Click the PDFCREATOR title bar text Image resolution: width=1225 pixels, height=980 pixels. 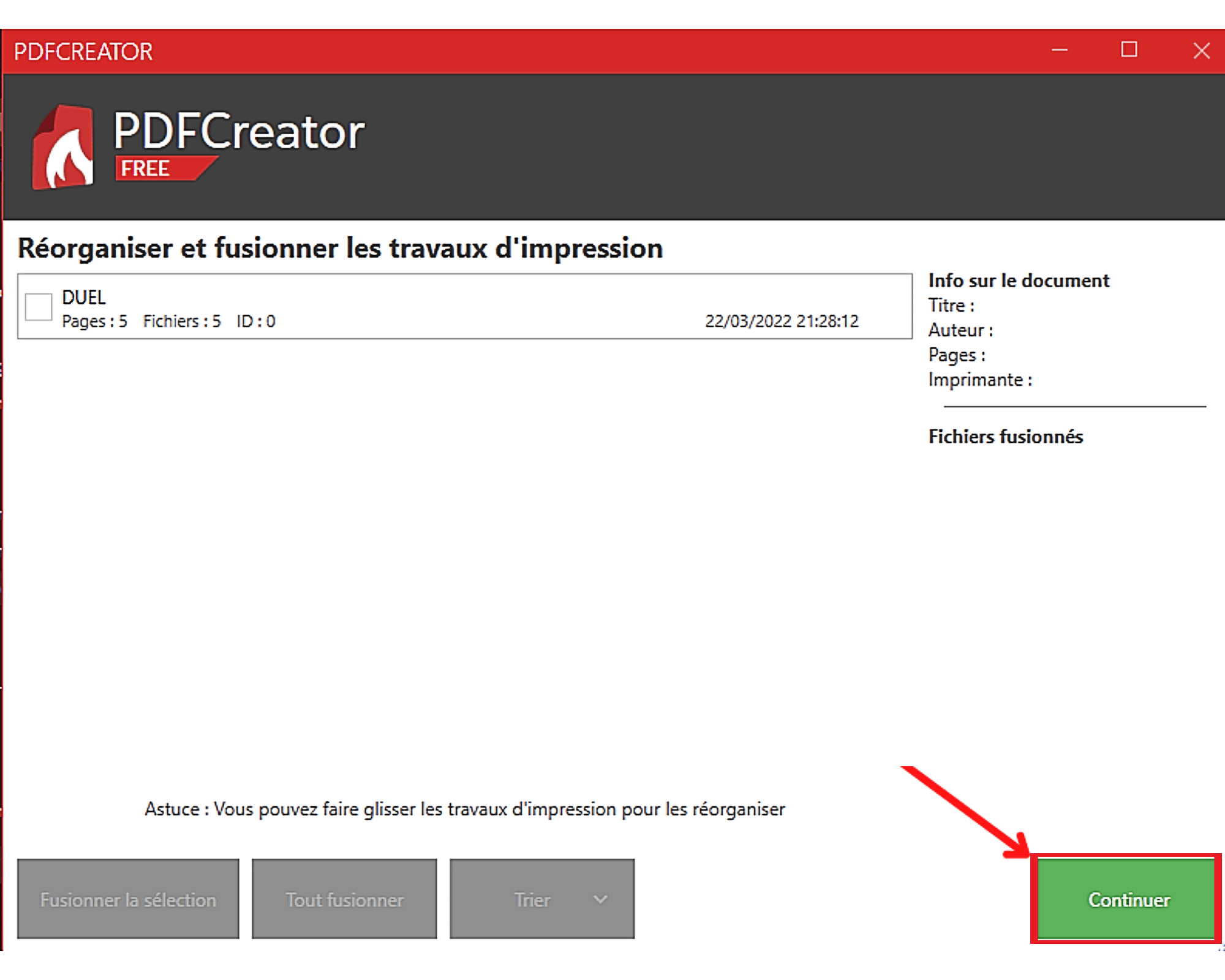pos(83,51)
